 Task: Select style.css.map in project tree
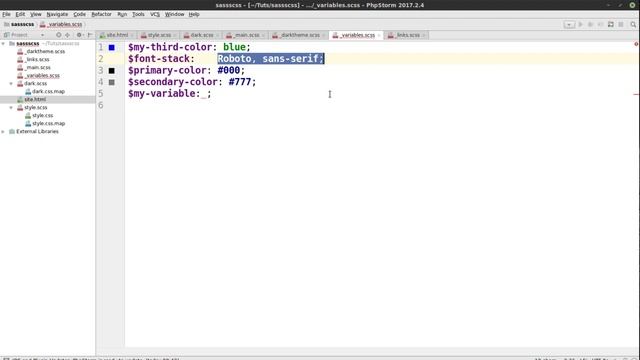45,123
